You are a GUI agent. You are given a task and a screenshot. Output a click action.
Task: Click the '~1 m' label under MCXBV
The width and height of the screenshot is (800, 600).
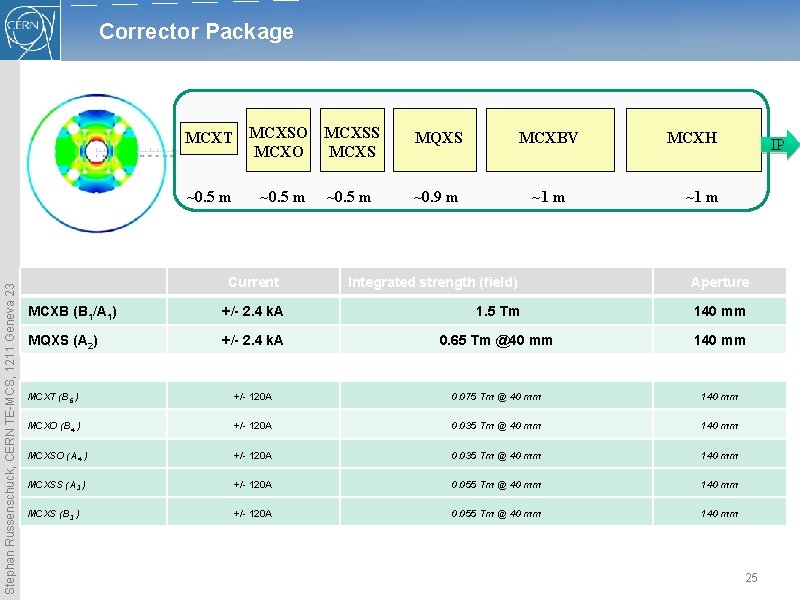pyautogui.click(x=548, y=197)
